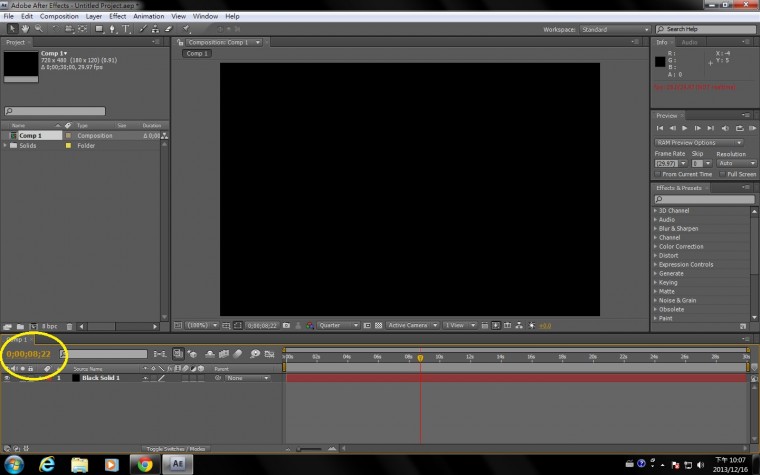Select the Pen tool in the toolbar
This screenshot has width=760, height=475.
(111, 29)
